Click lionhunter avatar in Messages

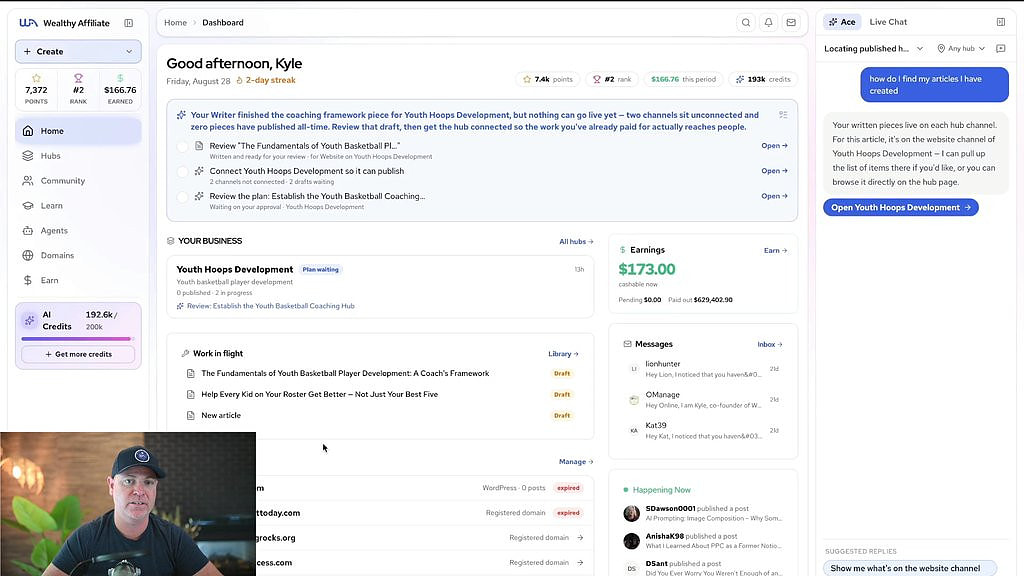633,369
